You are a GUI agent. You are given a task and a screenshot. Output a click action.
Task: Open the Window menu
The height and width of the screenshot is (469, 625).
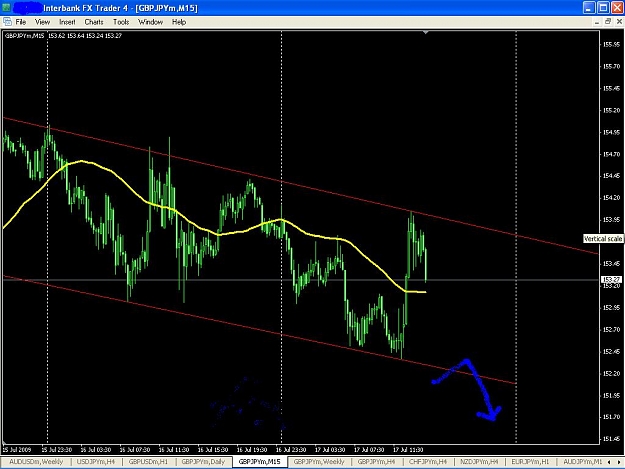point(150,22)
